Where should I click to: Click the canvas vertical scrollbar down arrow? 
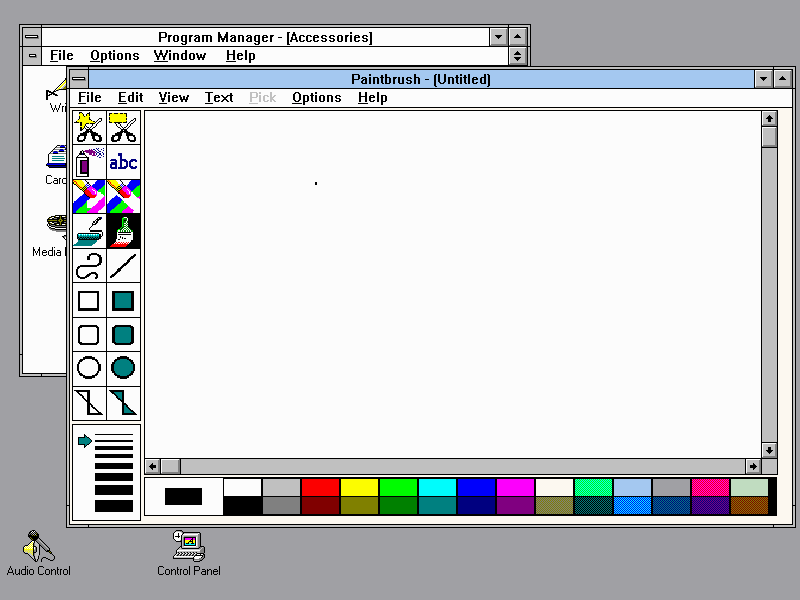769,450
